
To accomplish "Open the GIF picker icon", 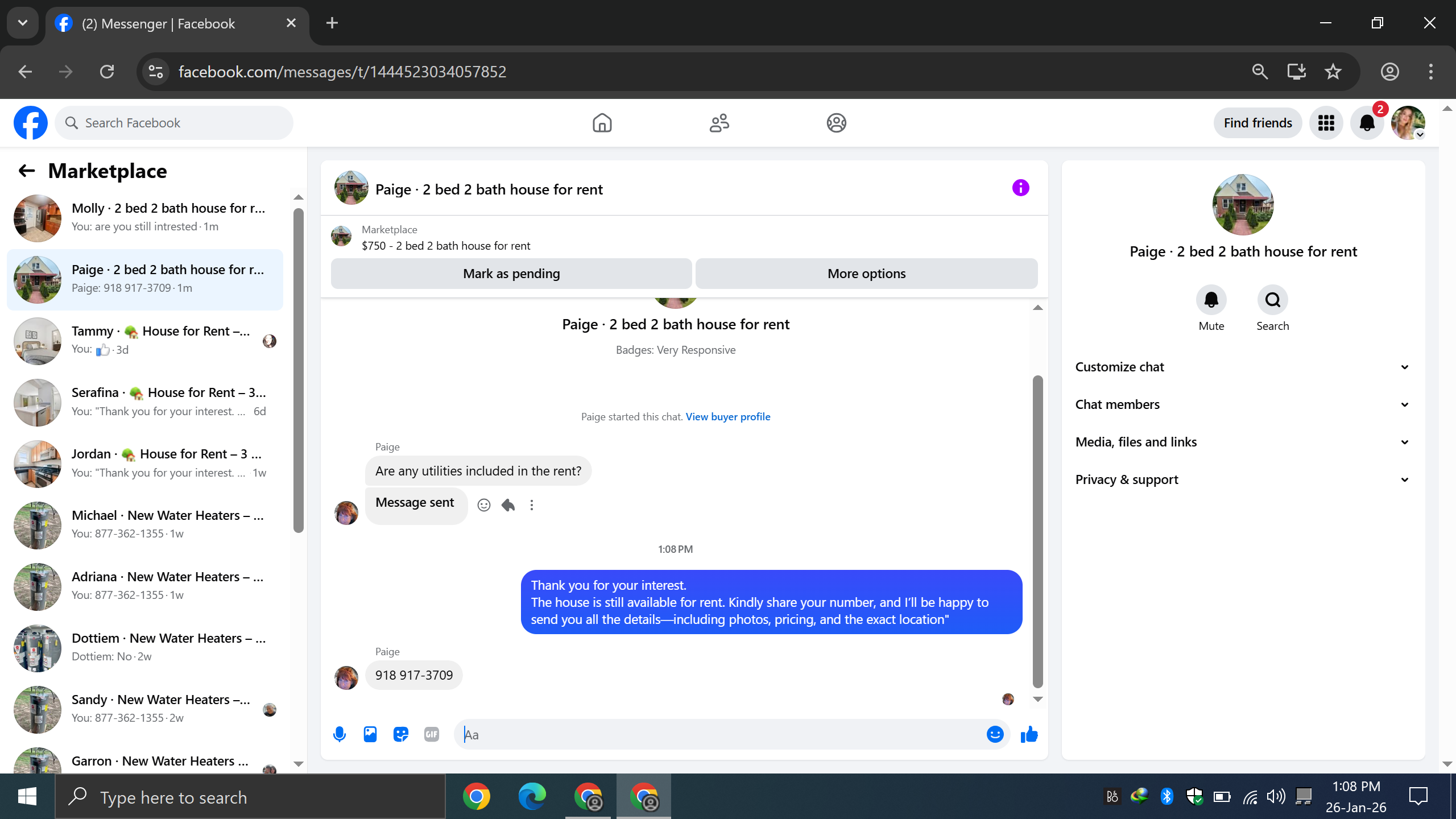I will point(432,734).
